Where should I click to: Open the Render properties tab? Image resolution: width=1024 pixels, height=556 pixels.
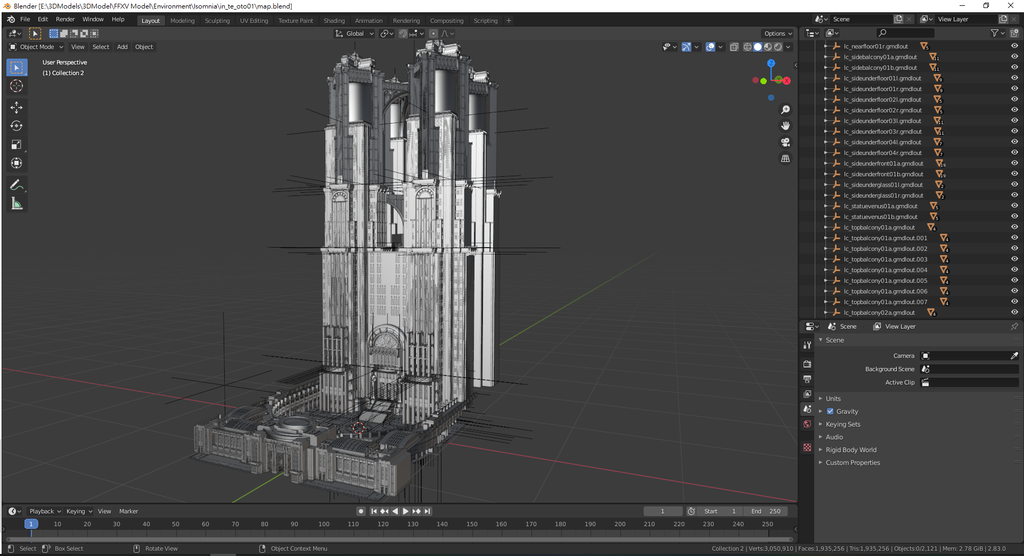click(807, 364)
